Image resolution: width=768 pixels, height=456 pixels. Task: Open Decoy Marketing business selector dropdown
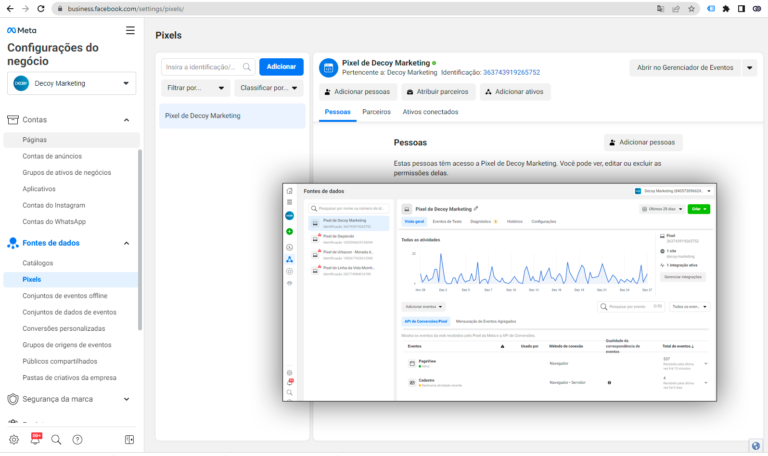[x=72, y=83]
